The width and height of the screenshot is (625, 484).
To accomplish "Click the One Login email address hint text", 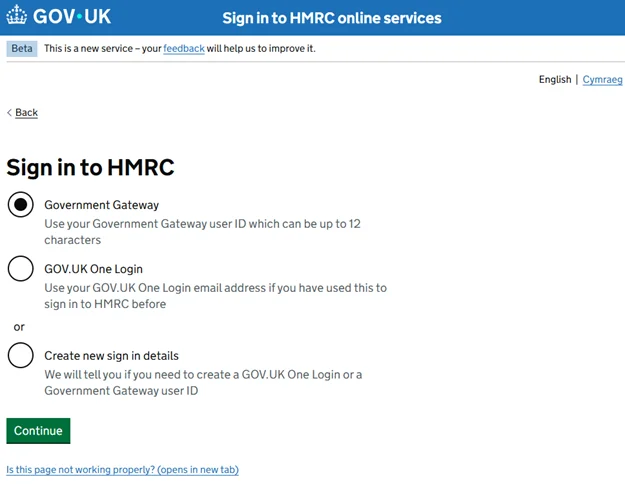I will (215, 296).
